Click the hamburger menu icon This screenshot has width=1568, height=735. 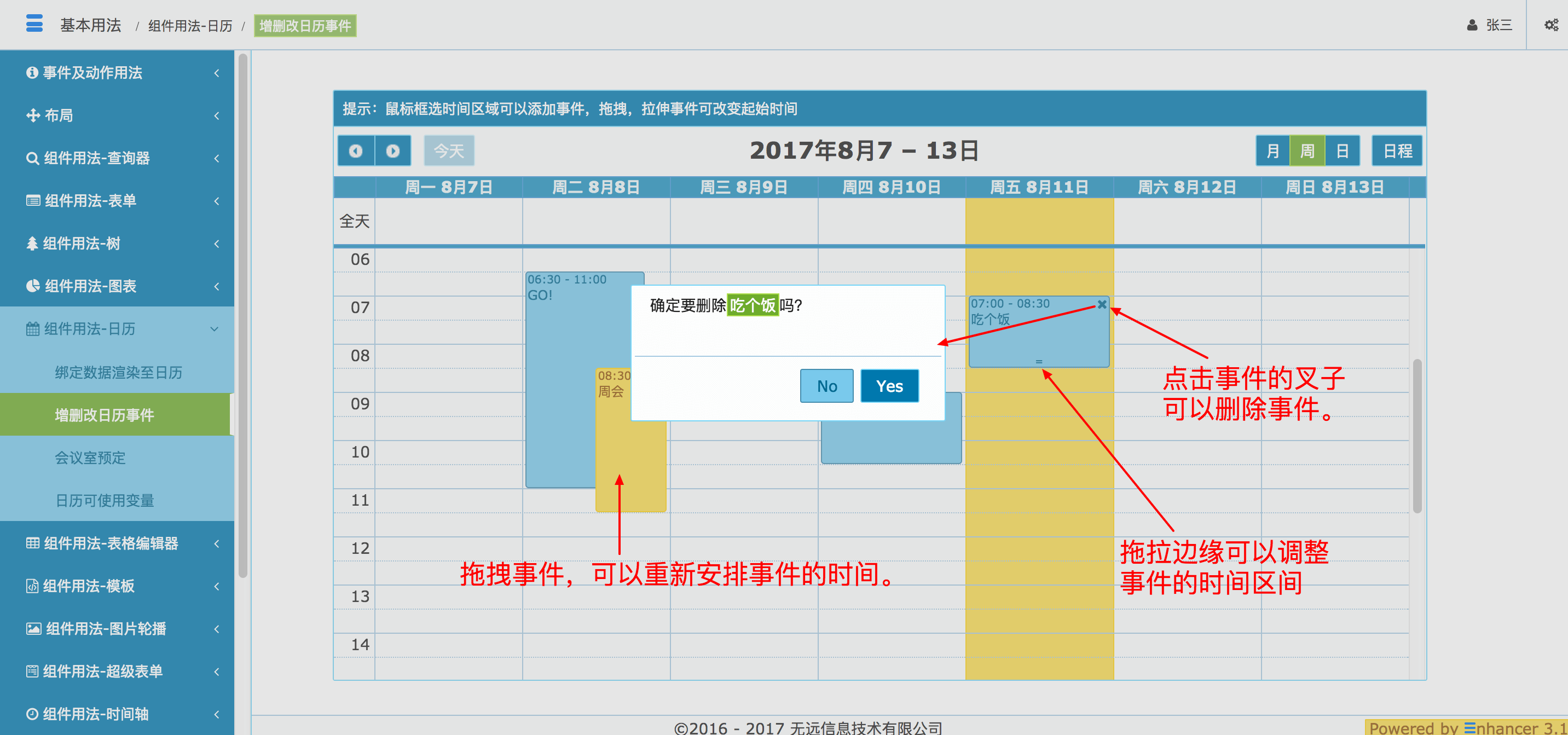pyautogui.click(x=34, y=24)
